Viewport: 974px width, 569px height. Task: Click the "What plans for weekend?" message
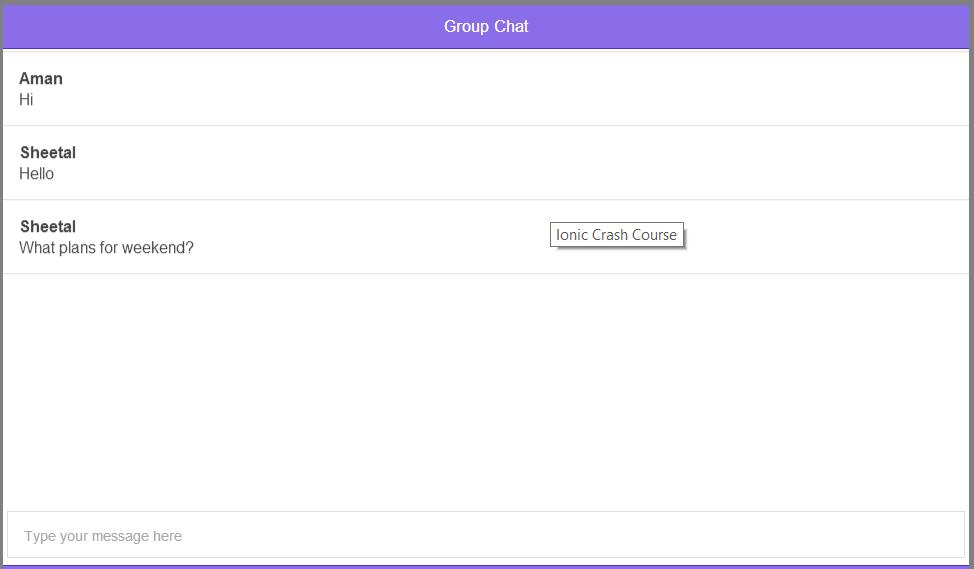106,248
